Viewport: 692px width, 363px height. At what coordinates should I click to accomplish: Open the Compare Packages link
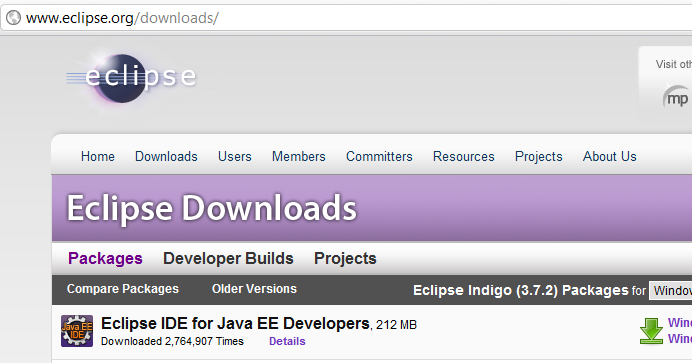tap(123, 289)
